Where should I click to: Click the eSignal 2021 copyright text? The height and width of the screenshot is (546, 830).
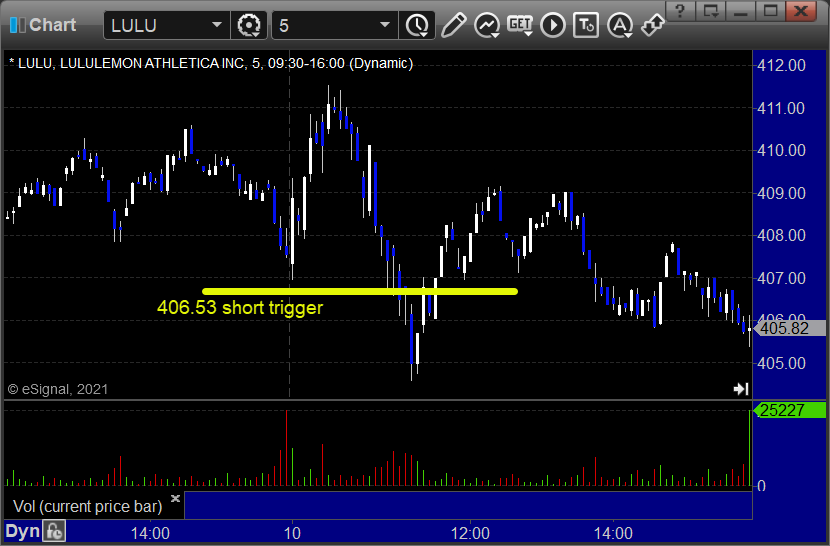58,389
